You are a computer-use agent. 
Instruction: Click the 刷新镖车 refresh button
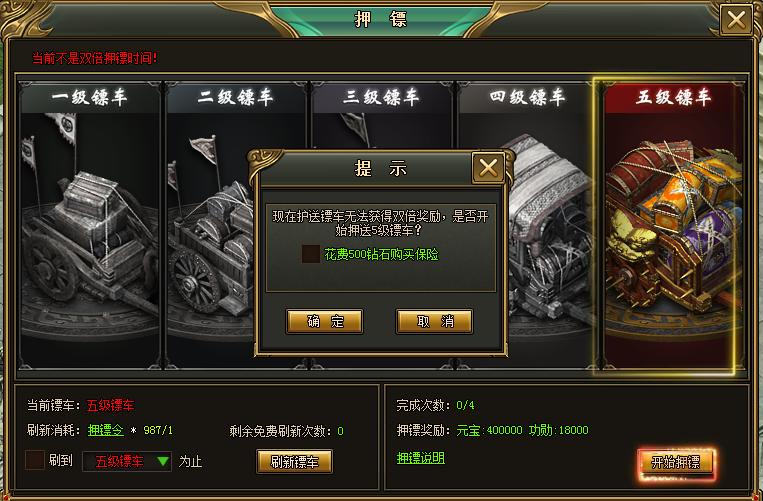pos(294,462)
